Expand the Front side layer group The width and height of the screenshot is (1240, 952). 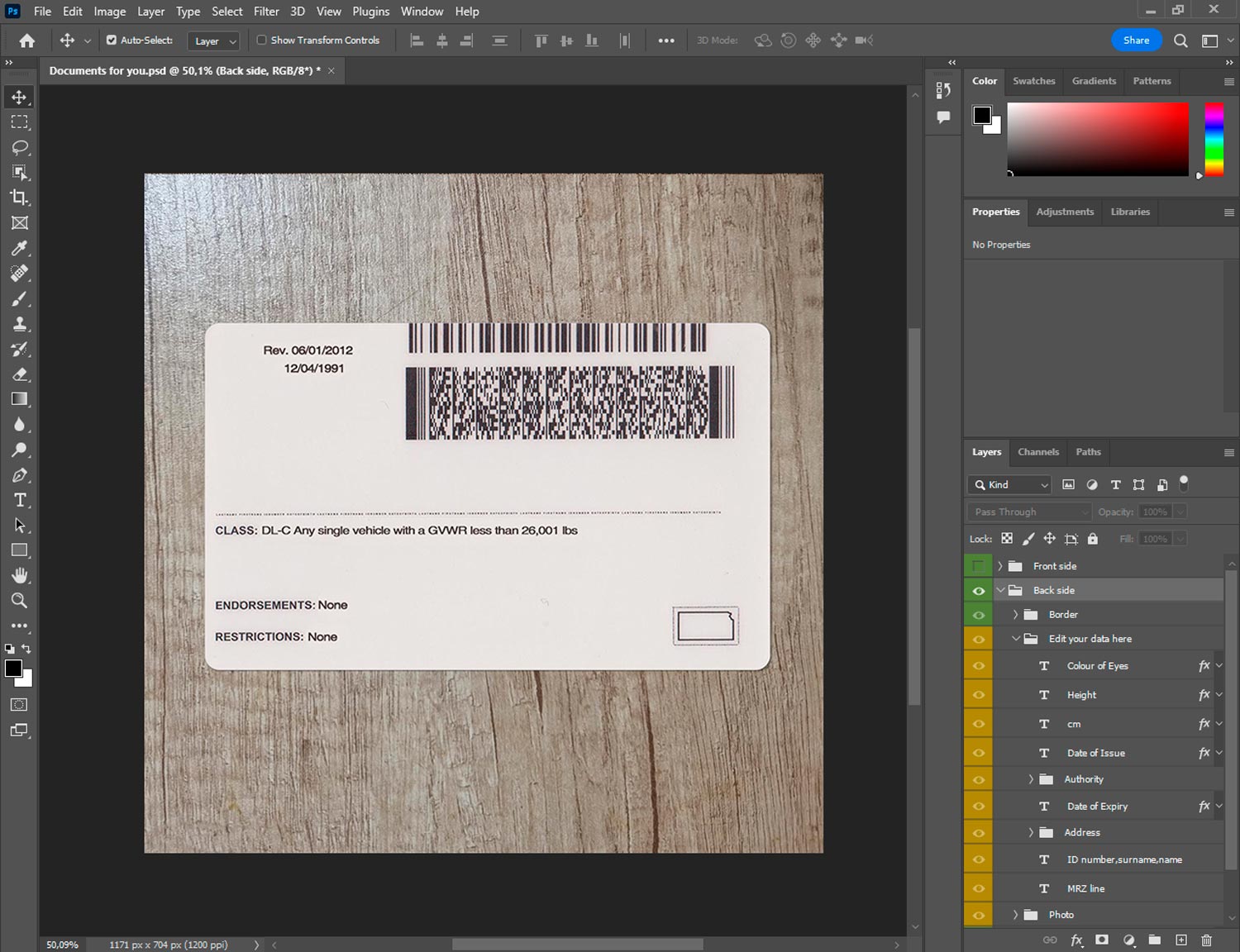coord(999,566)
